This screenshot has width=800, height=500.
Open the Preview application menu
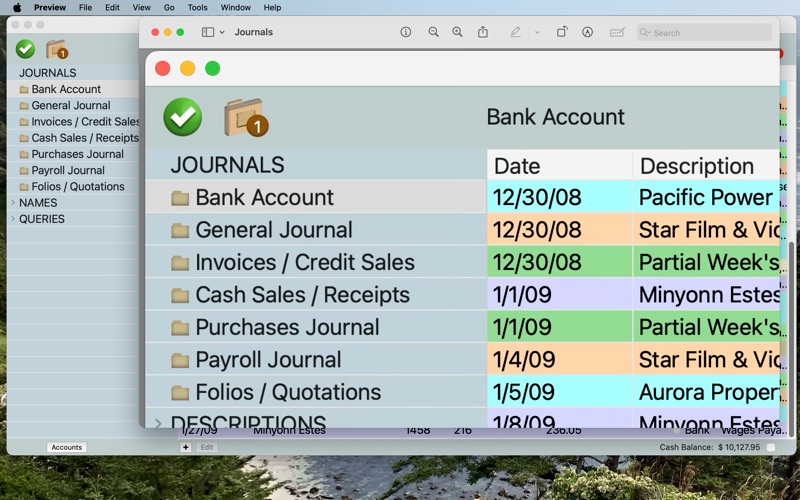point(49,8)
